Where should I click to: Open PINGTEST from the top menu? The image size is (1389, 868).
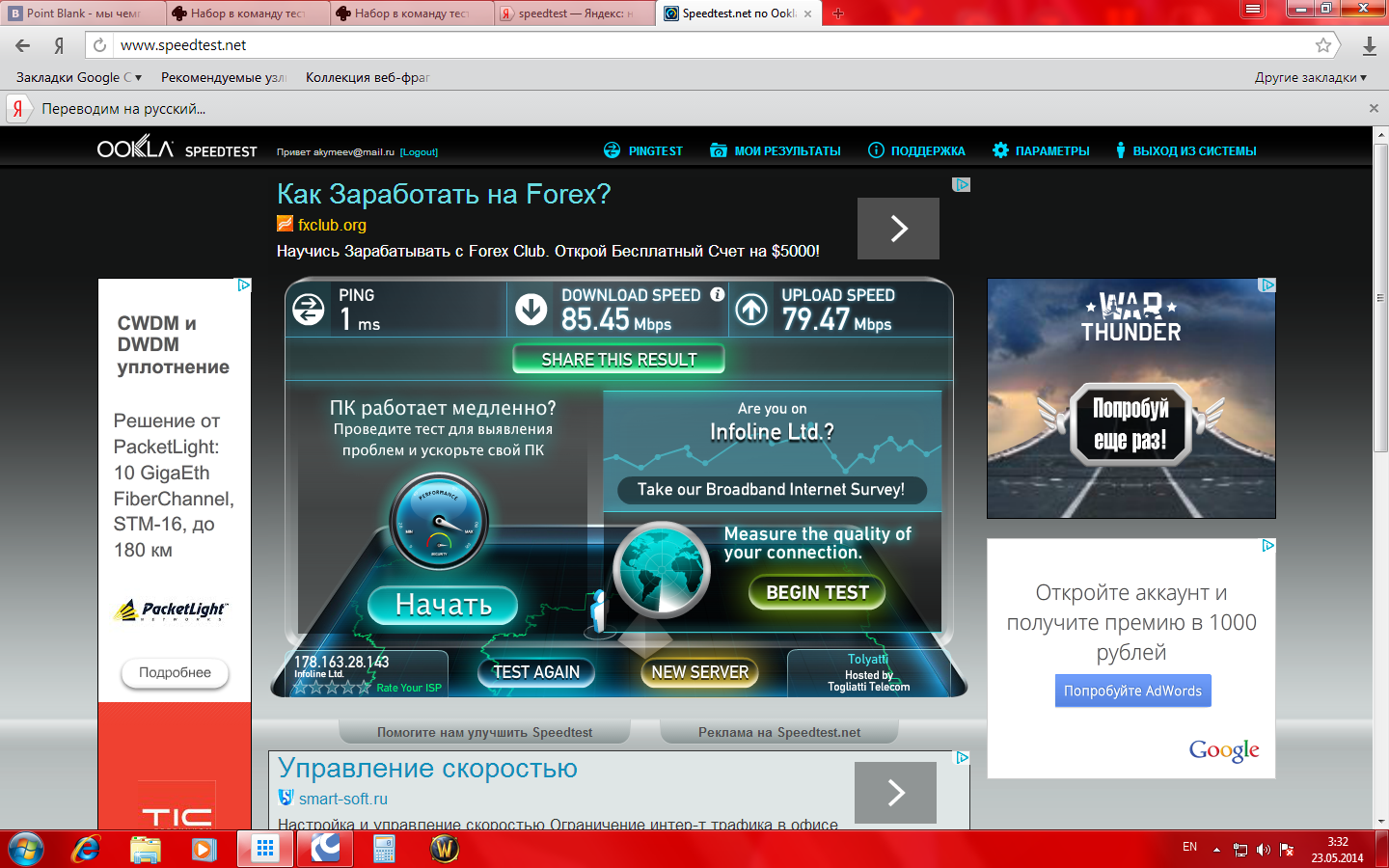(643, 150)
